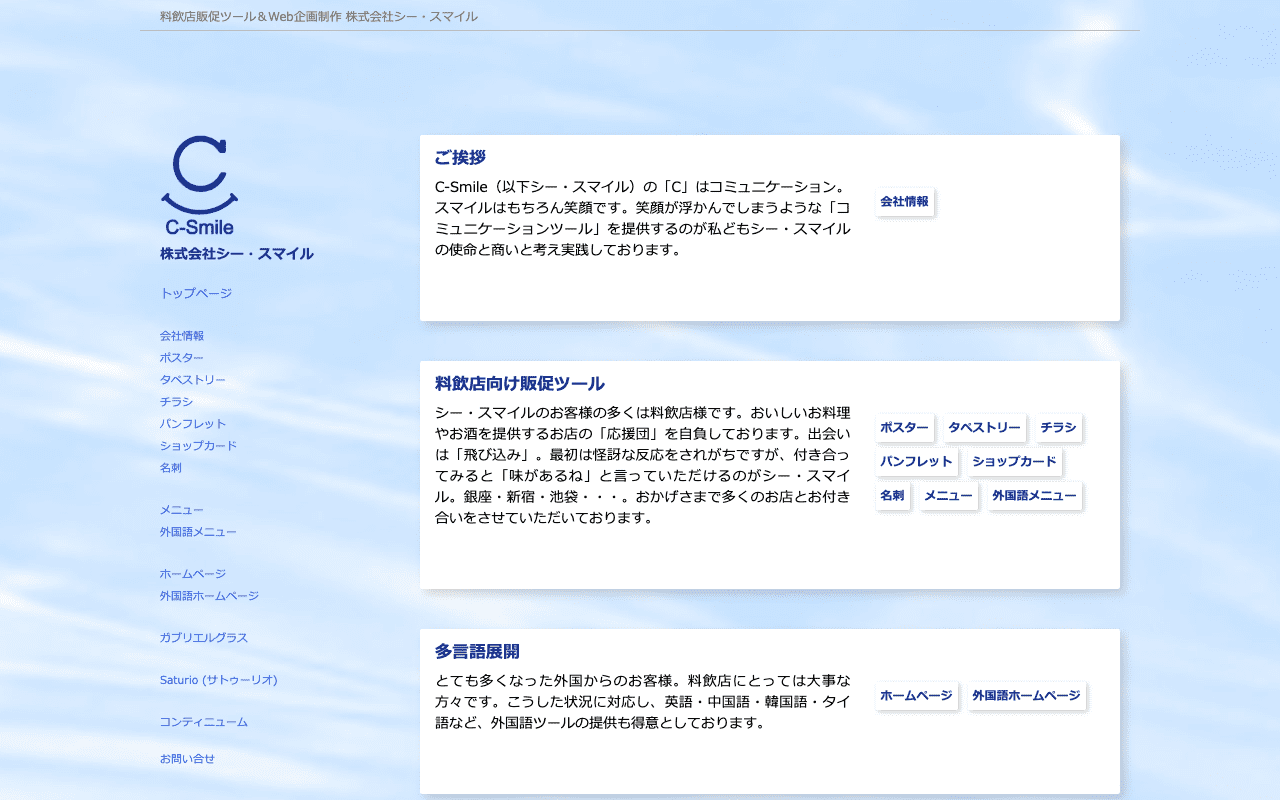Click the ショップカード button in the 料飲店向け販促ツール card

(x=1014, y=462)
